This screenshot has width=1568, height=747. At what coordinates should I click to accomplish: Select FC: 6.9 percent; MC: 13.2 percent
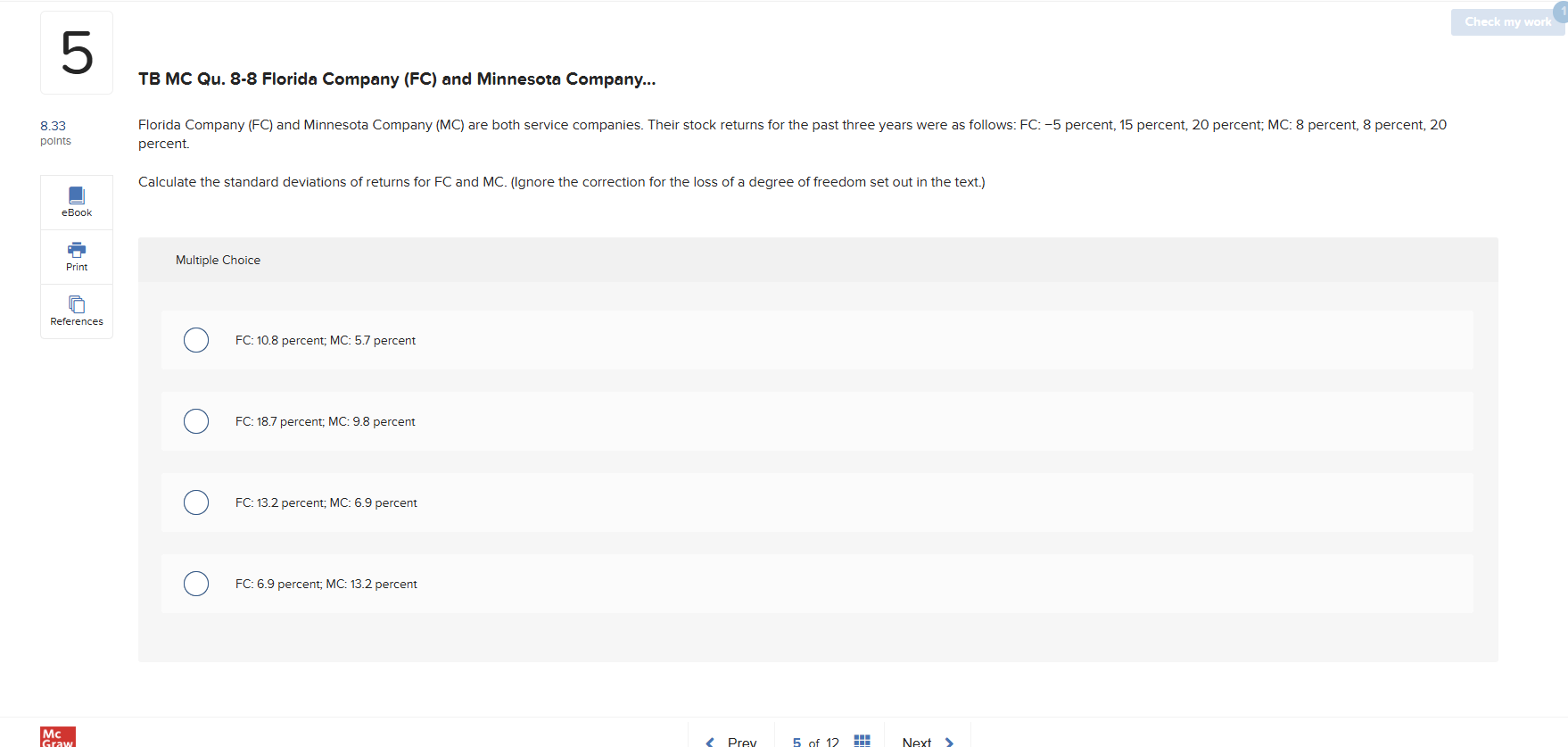(196, 584)
